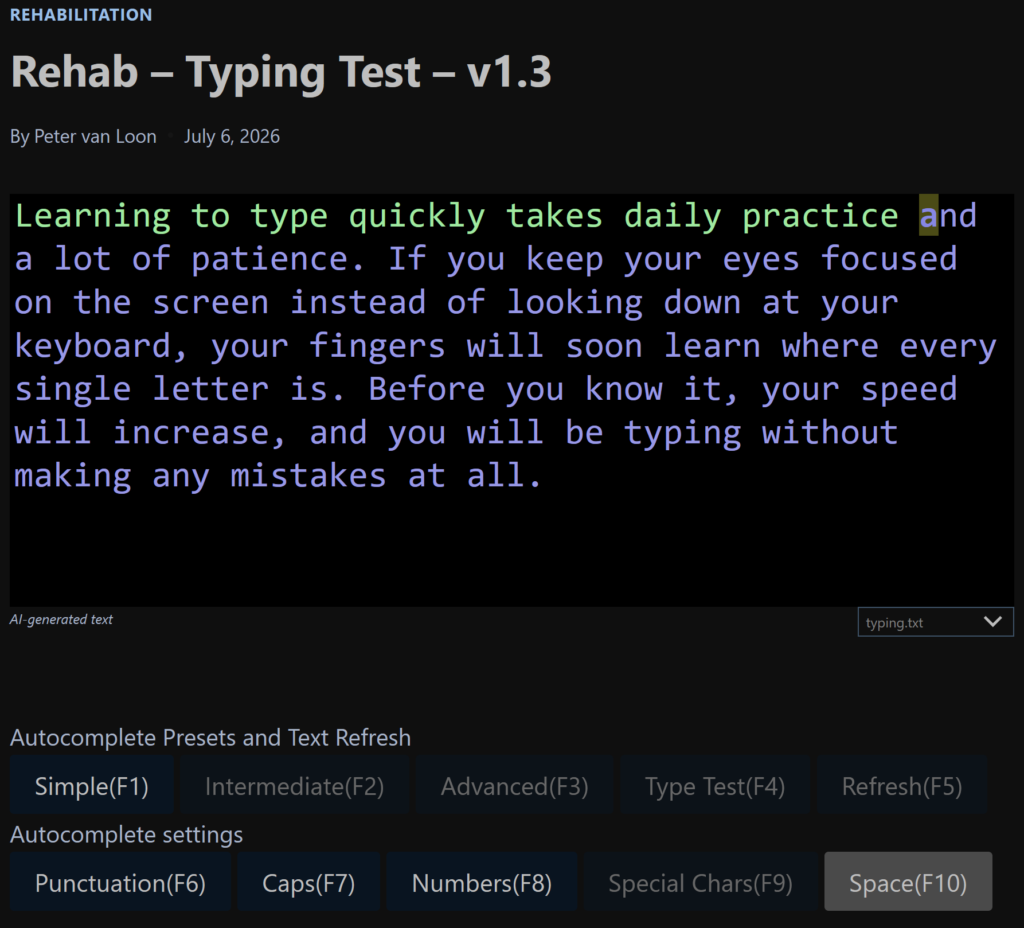Click the 'AI-generated text' caption
The image size is (1024, 928).
[61, 619]
